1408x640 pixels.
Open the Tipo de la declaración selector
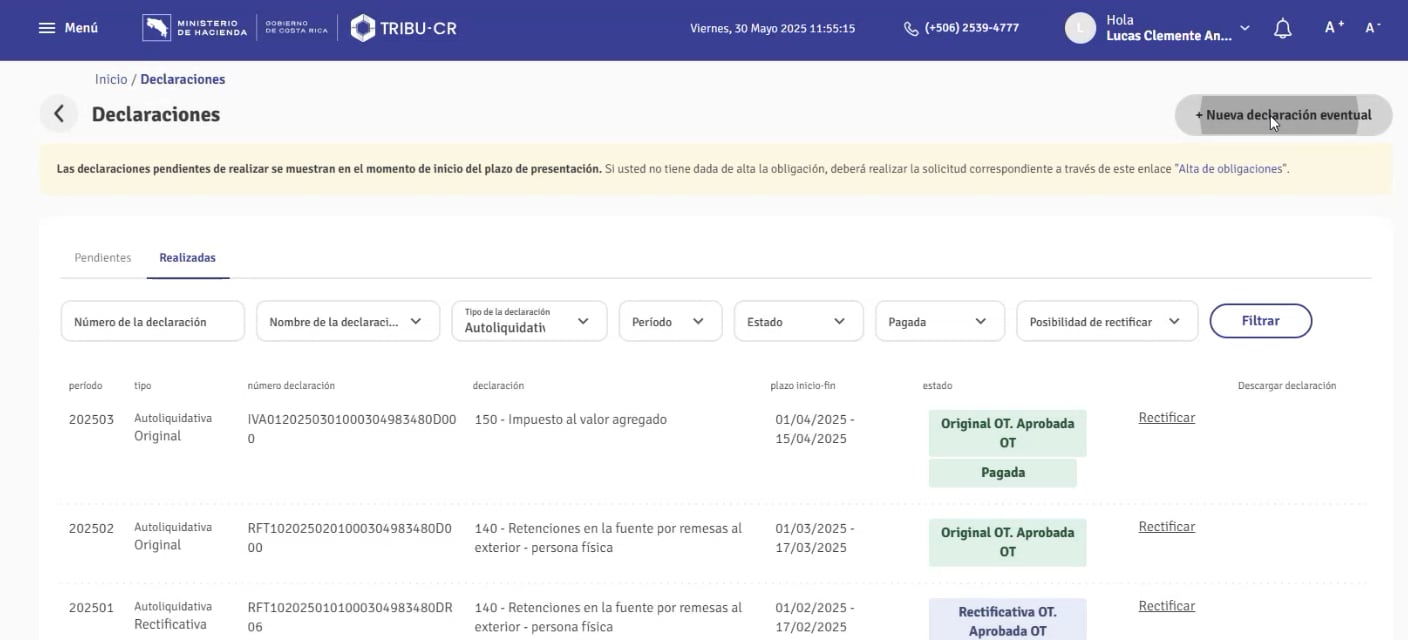click(528, 320)
